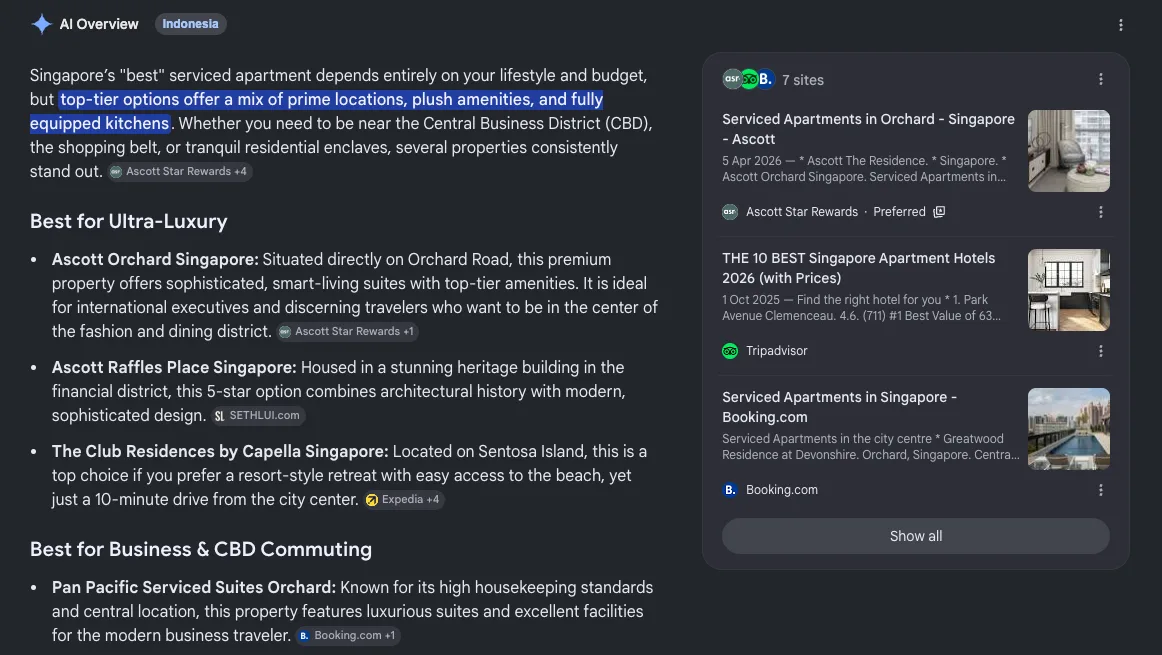
Task: Click The Club Residences by Capella Singapore title
Action: point(220,451)
